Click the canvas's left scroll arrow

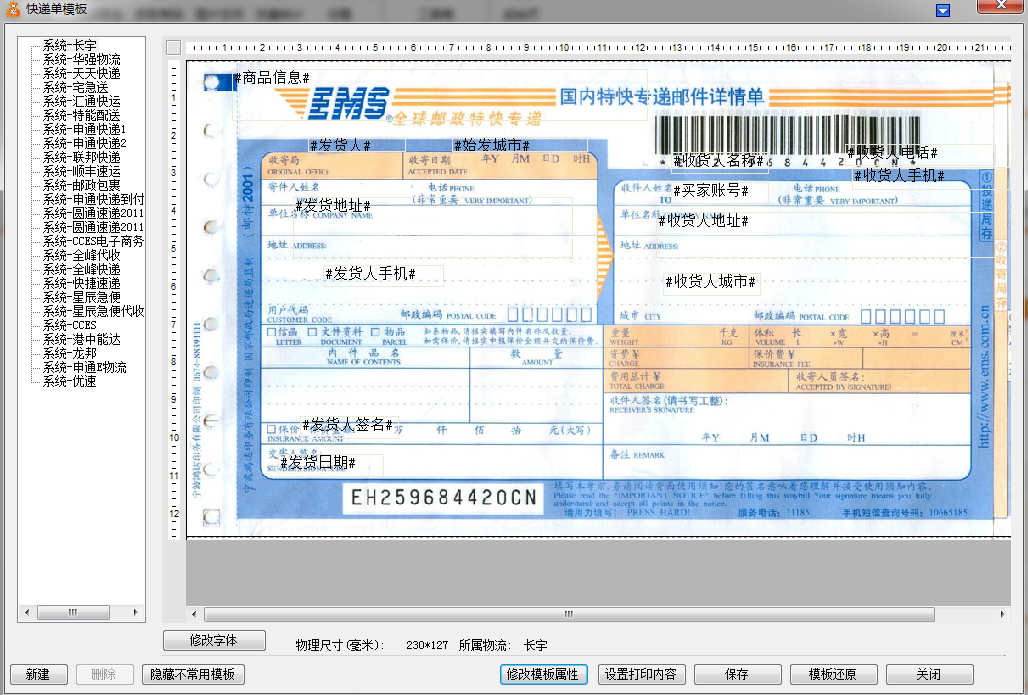click(x=194, y=614)
